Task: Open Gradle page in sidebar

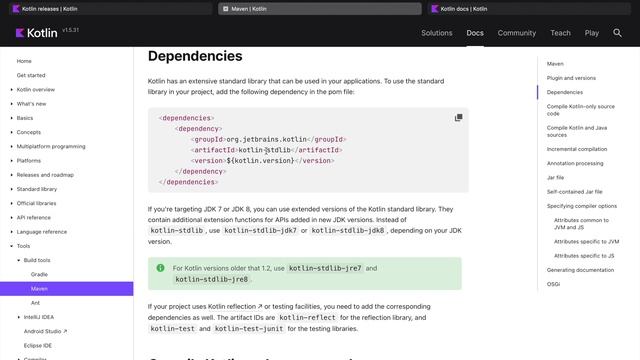Action: coord(39,274)
